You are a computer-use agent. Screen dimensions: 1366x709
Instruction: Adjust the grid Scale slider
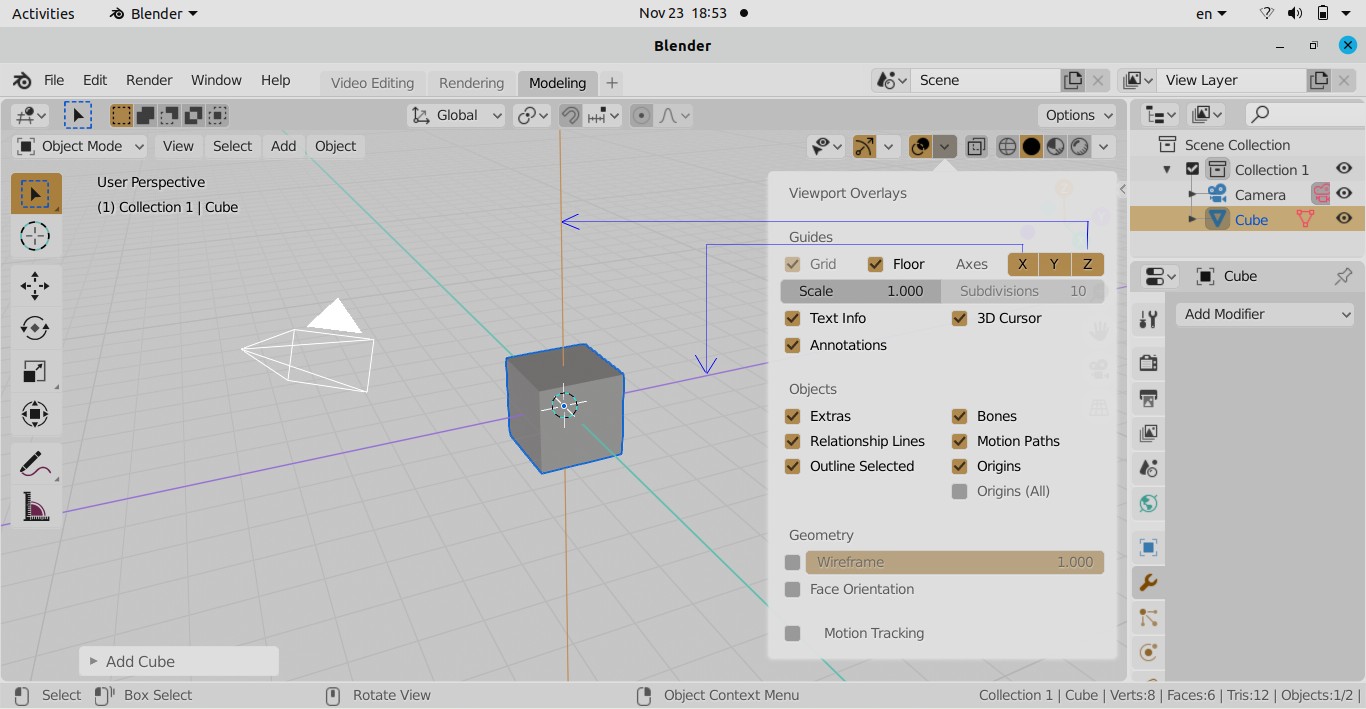pos(861,291)
